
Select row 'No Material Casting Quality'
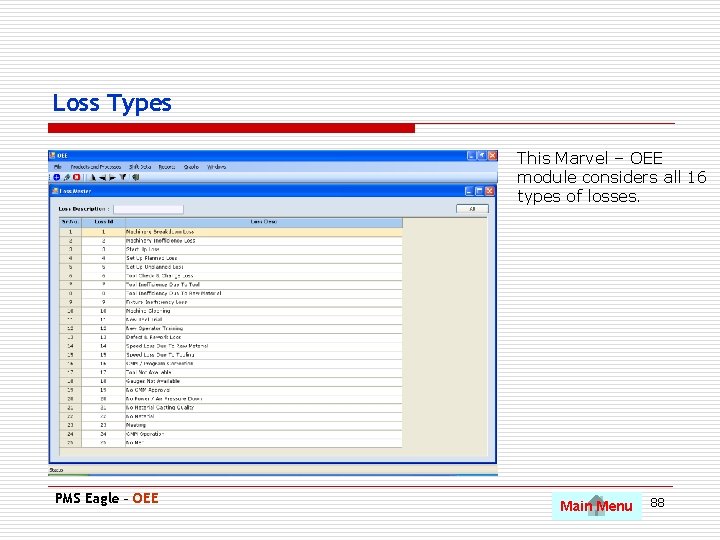click(231, 408)
